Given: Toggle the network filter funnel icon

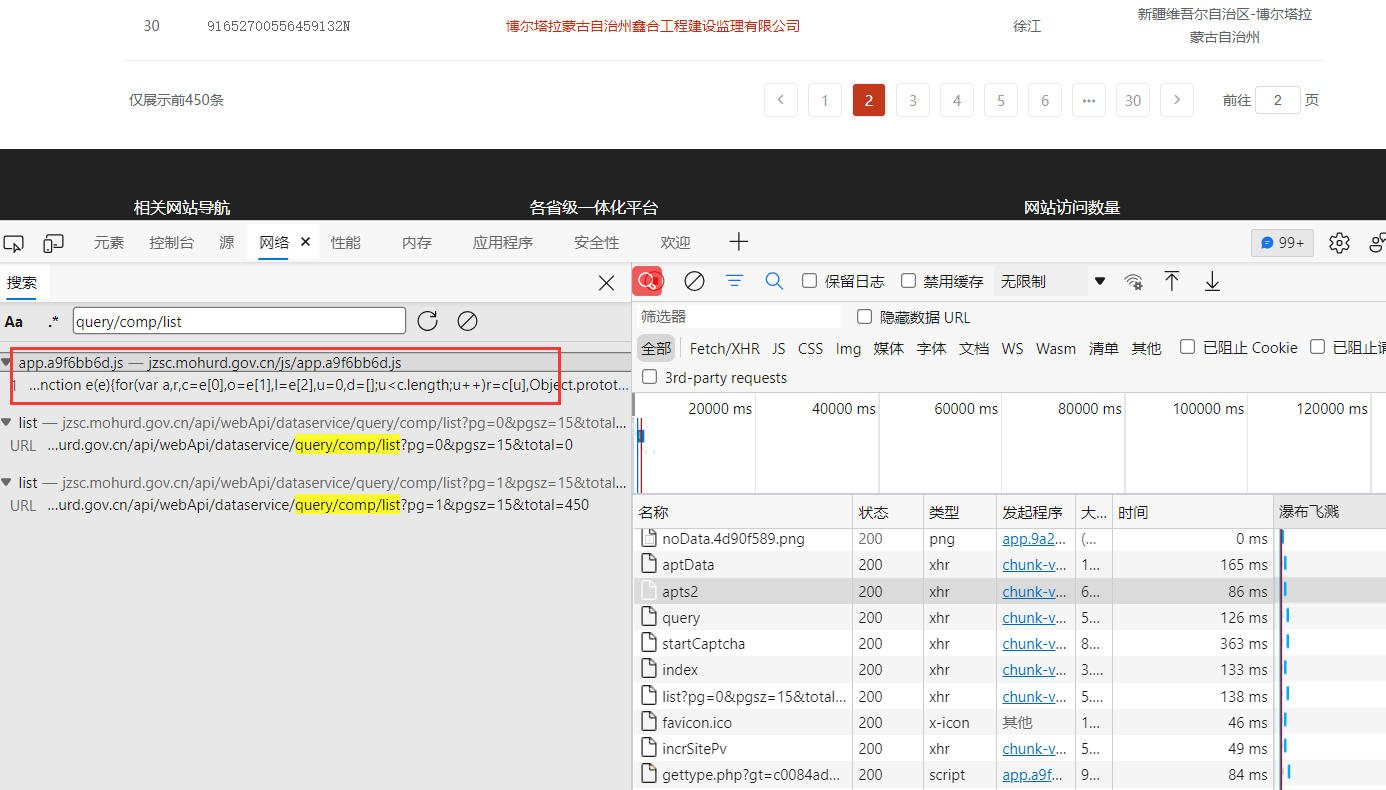Looking at the screenshot, I should coord(734,281).
